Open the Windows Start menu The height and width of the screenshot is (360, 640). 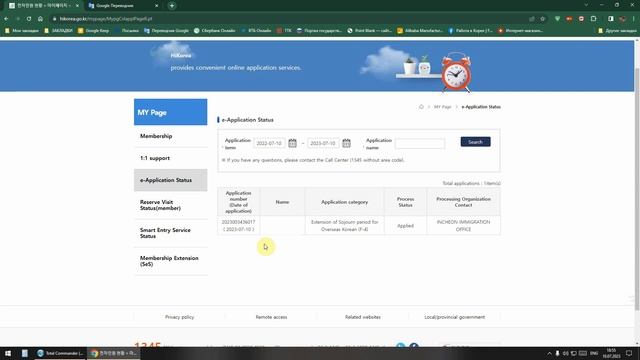click(8, 353)
